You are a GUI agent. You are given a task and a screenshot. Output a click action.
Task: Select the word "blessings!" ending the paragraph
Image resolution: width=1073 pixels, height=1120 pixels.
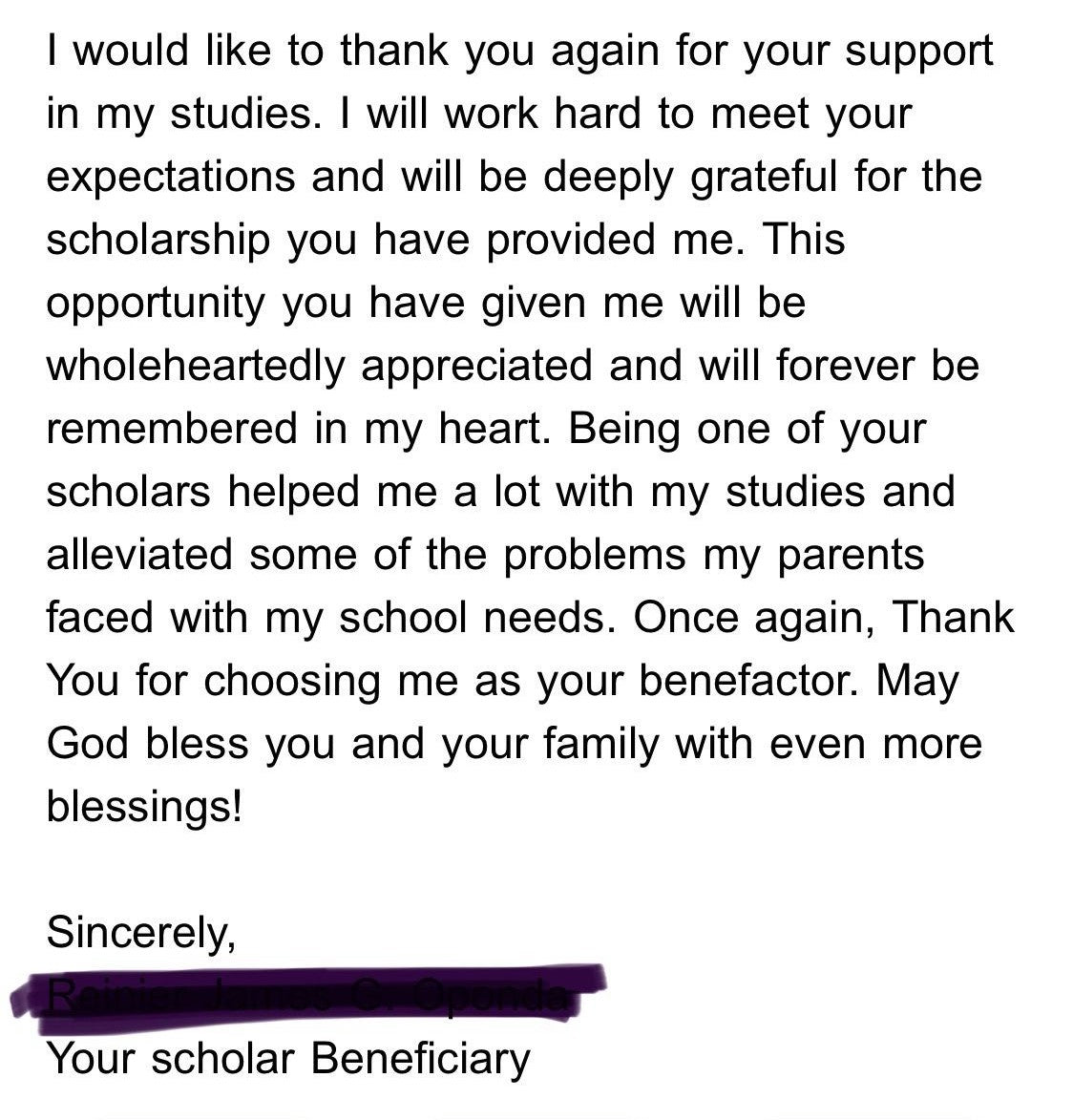(144, 808)
